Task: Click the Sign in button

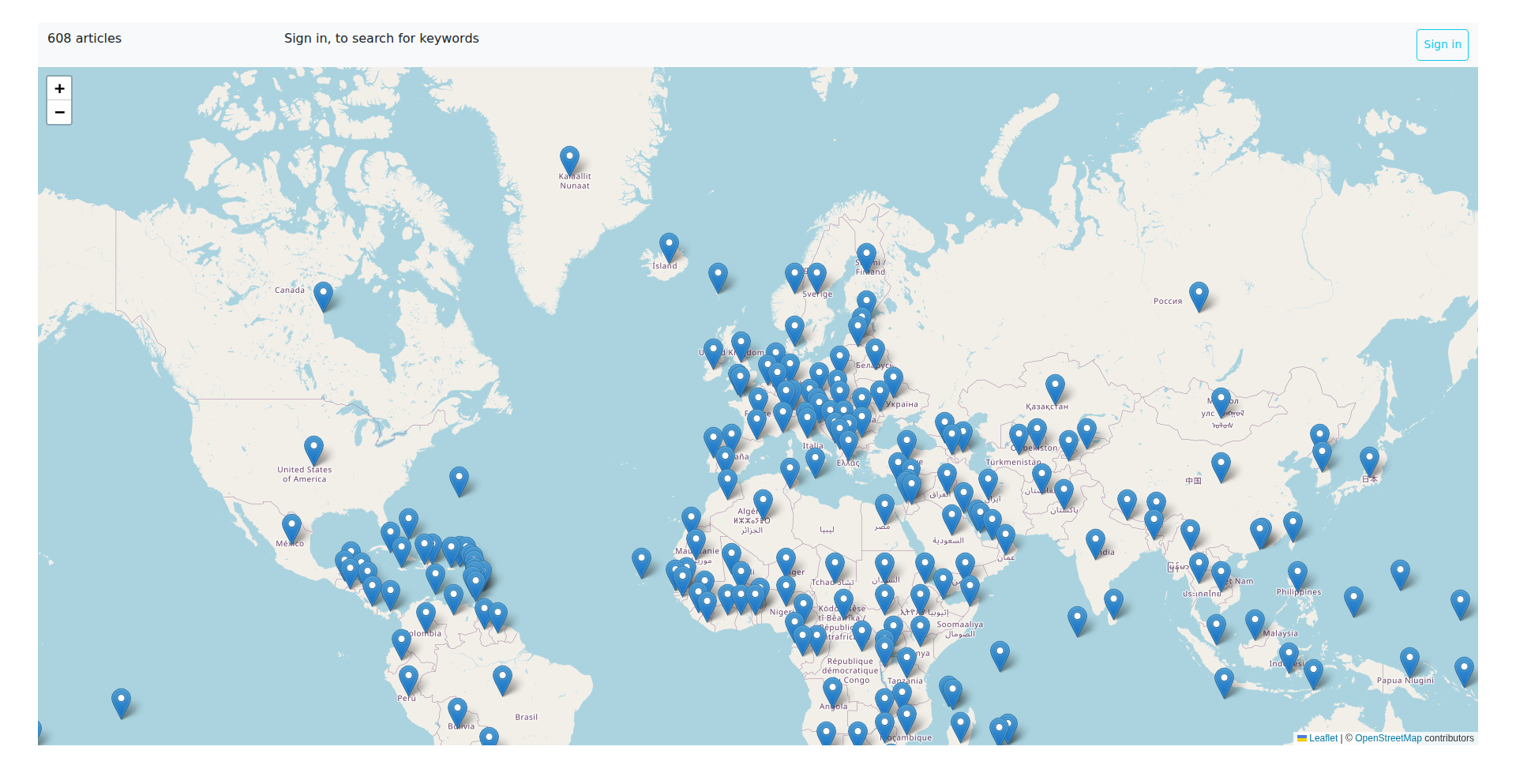Action: pyautogui.click(x=1442, y=45)
